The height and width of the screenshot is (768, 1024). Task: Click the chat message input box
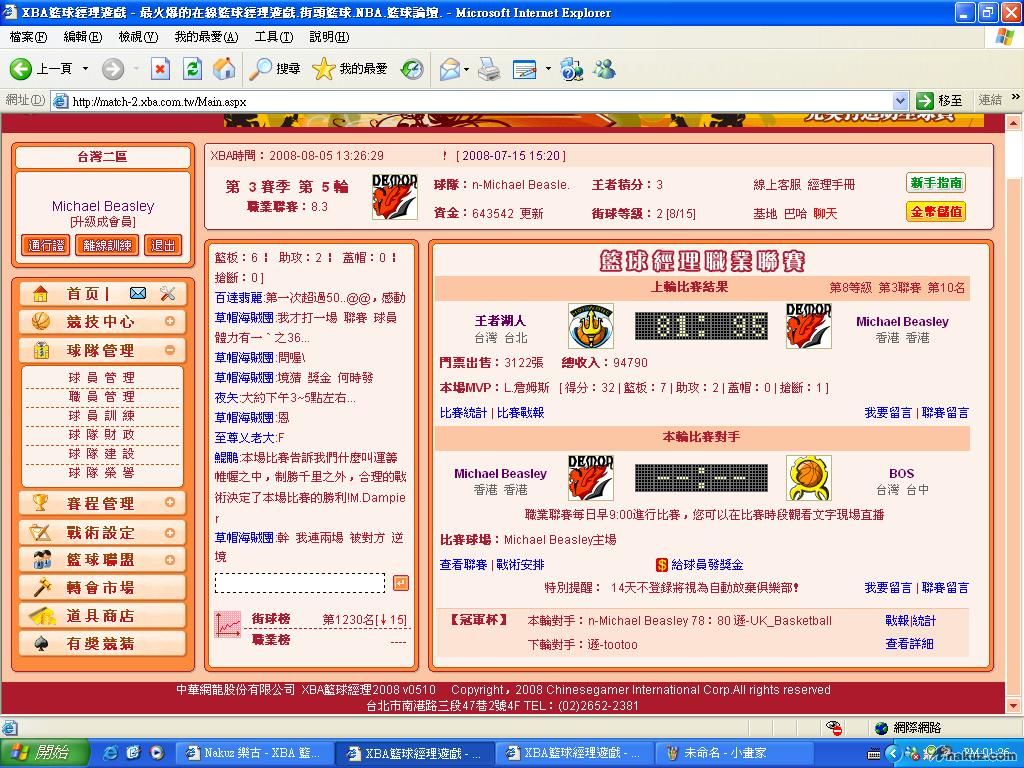click(300, 583)
